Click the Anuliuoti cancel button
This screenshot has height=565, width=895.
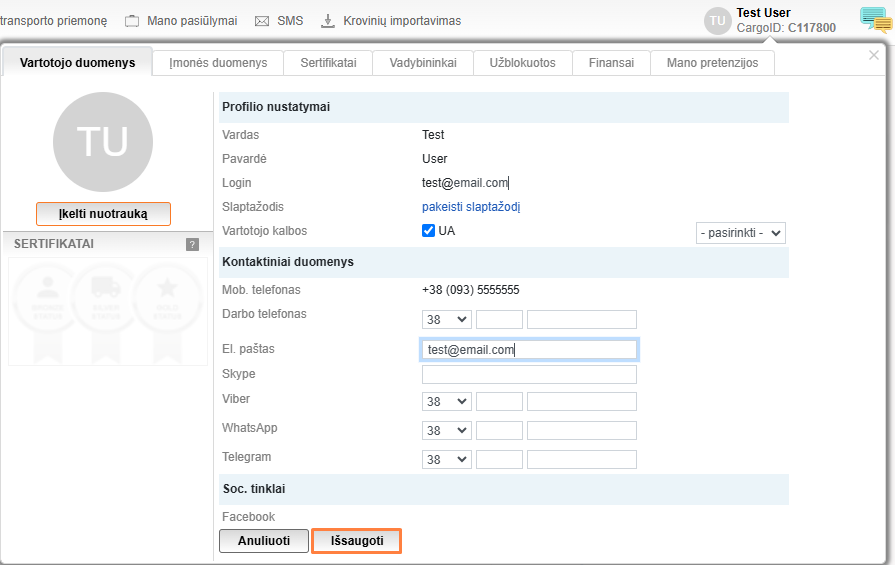point(264,541)
